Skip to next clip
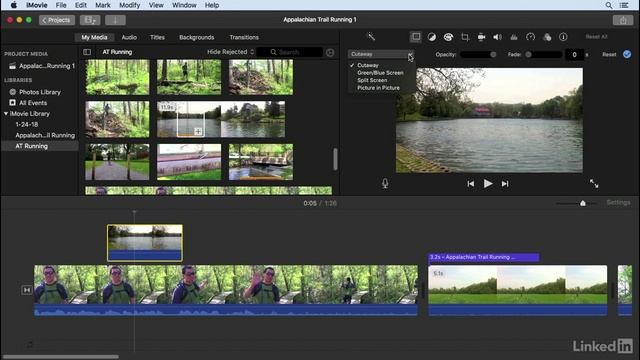Screen dimensions: 640x360 click(x=505, y=184)
